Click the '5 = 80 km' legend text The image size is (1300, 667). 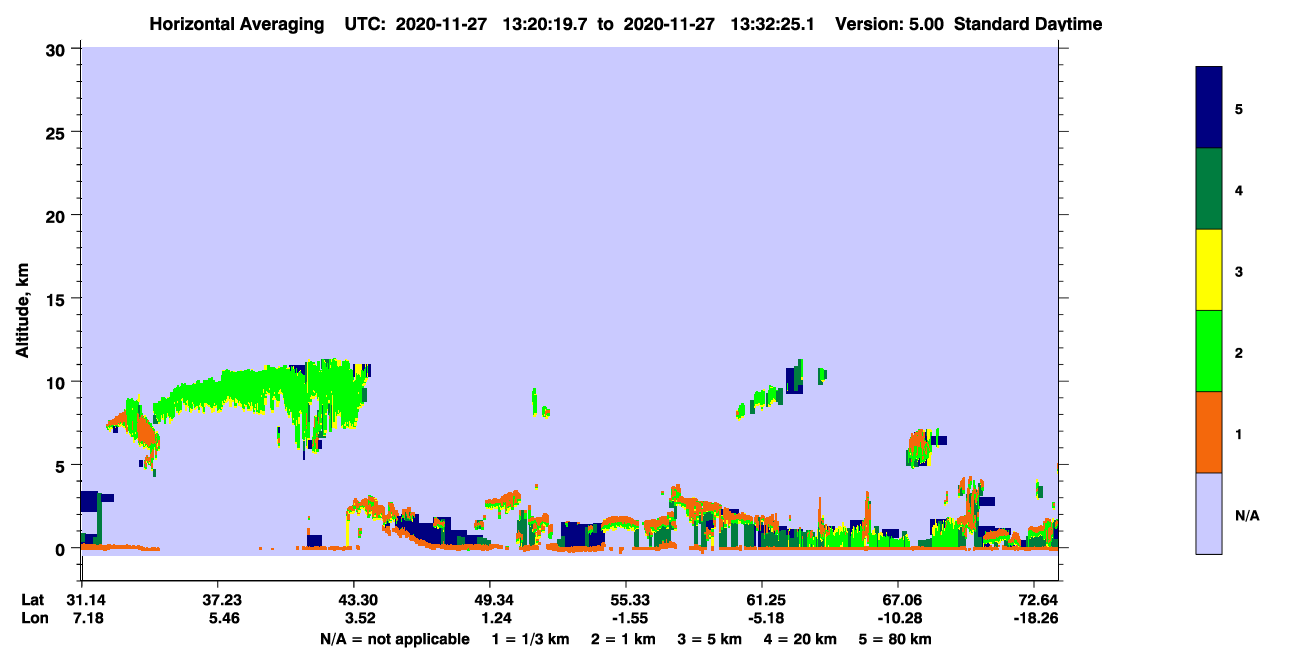pos(896,639)
